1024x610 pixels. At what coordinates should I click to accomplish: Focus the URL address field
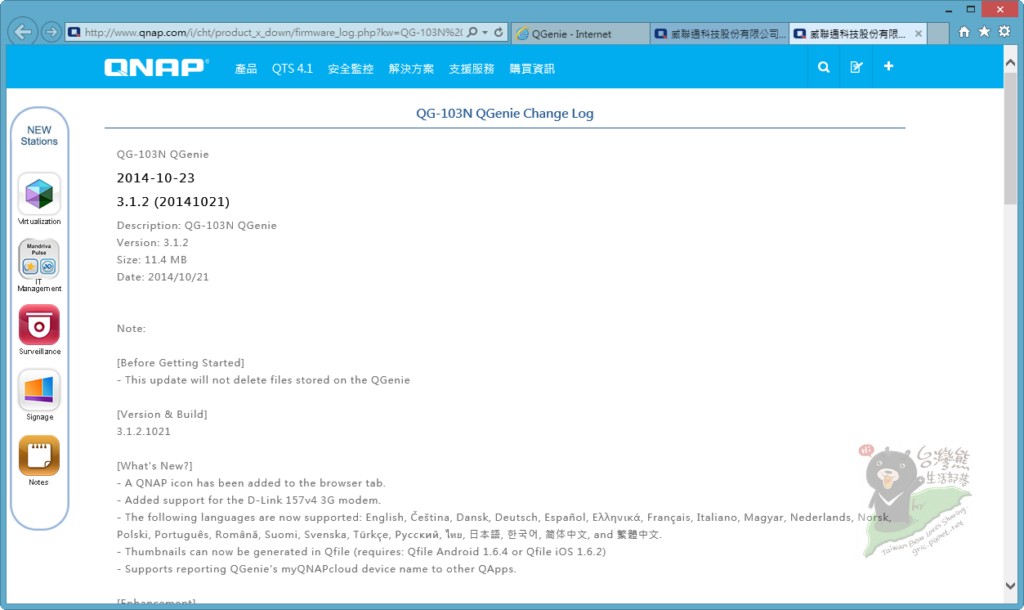(x=272, y=32)
